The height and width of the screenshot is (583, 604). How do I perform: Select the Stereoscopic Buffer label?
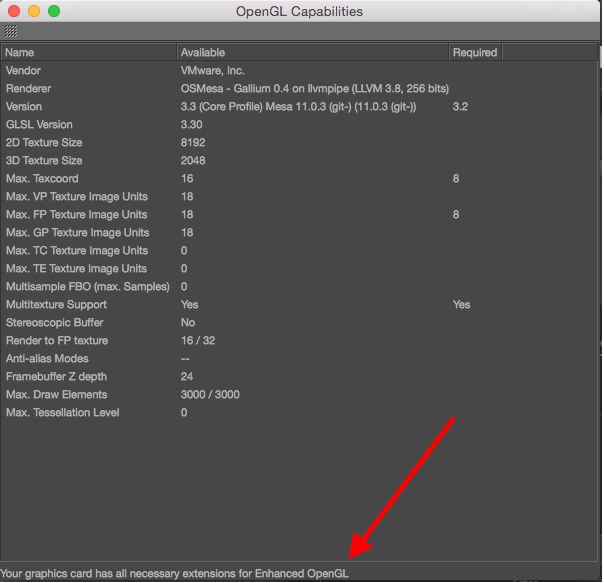point(54,323)
